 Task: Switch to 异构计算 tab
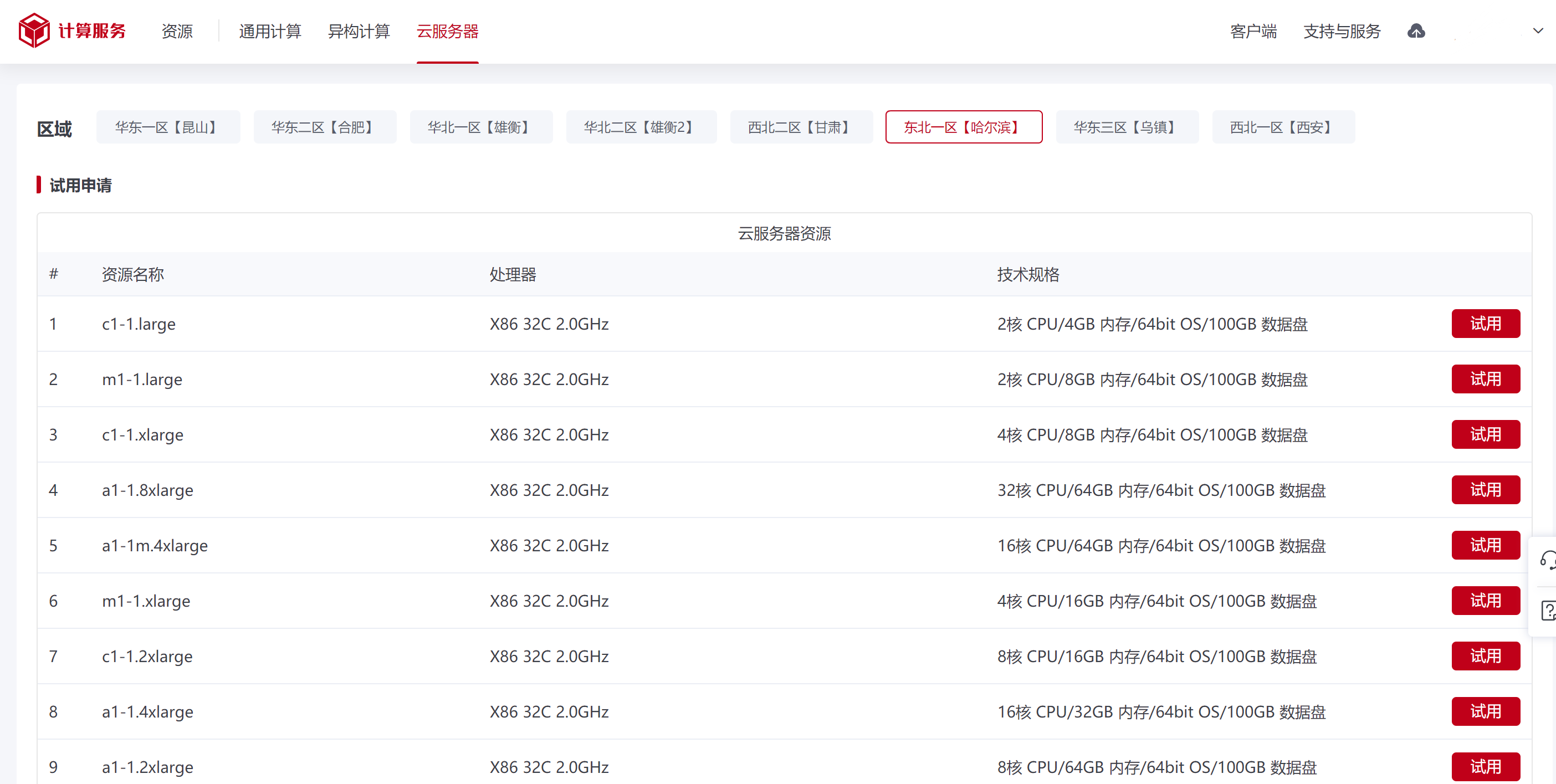point(359,31)
